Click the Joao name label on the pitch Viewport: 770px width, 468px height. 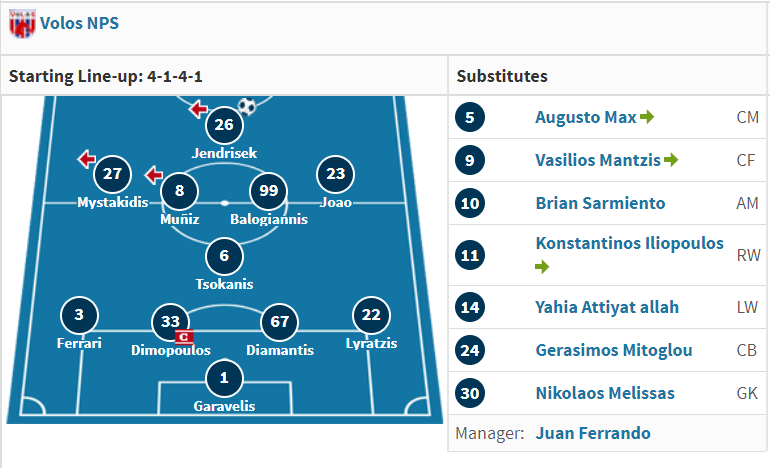coord(336,202)
